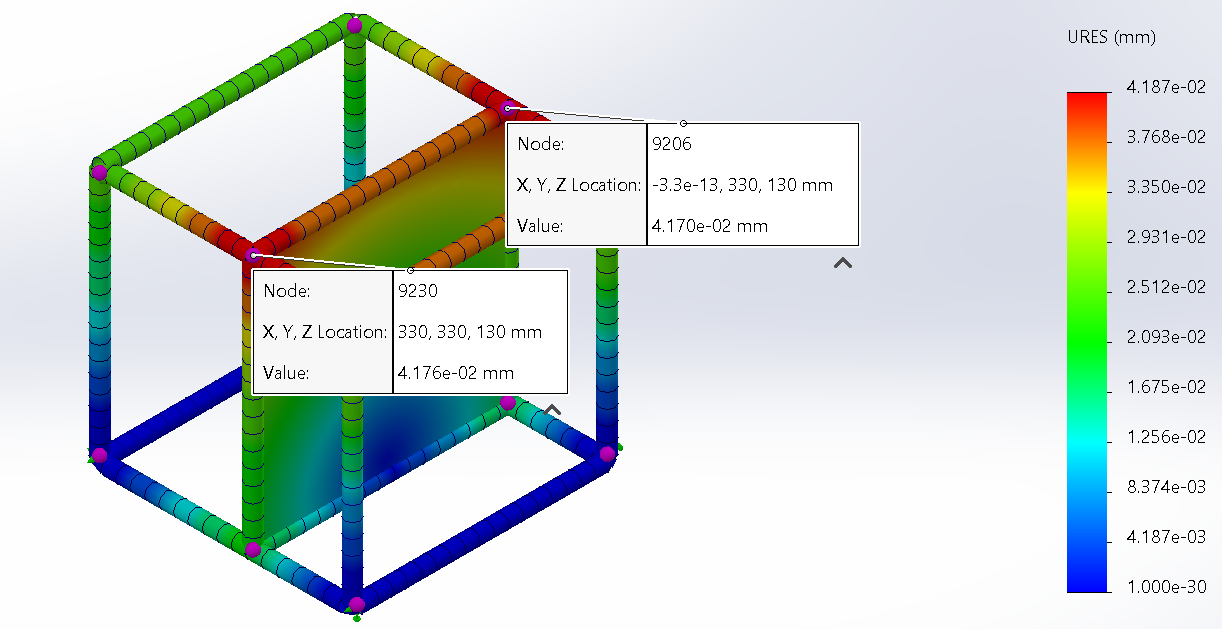This screenshot has width=1222, height=629.
Task: Click the legend maximum value 4.187e-02
Action: pyautogui.click(x=1165, y=87)
